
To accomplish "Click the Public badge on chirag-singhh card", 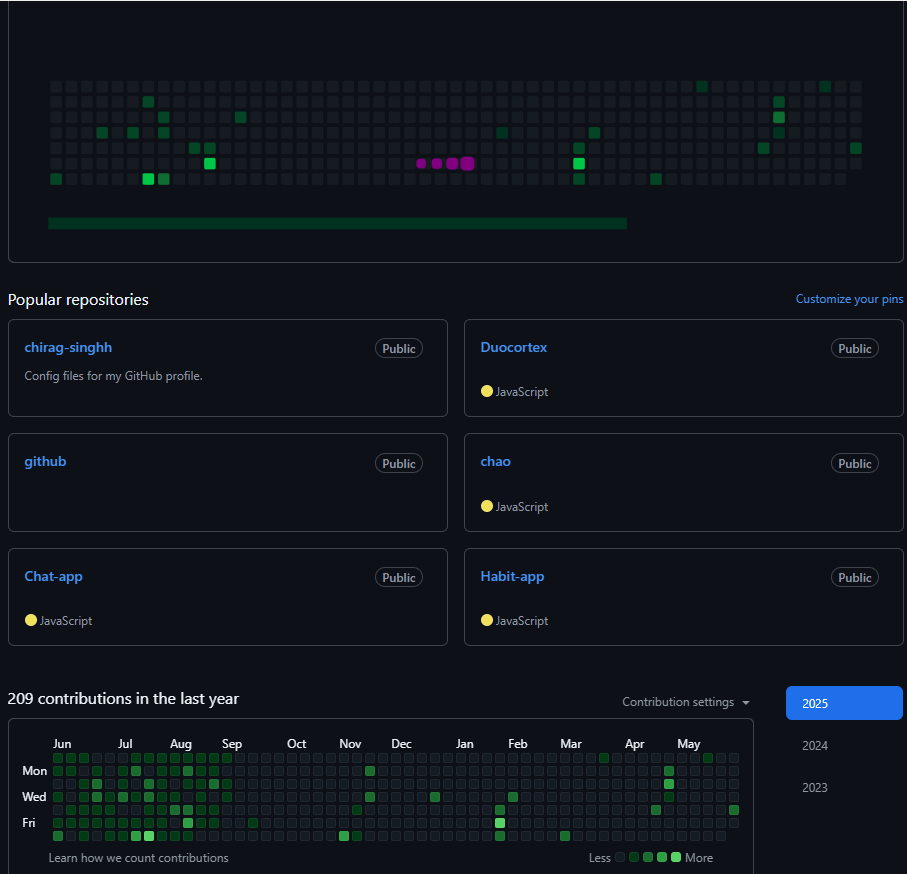I will (x=399, y=349).
